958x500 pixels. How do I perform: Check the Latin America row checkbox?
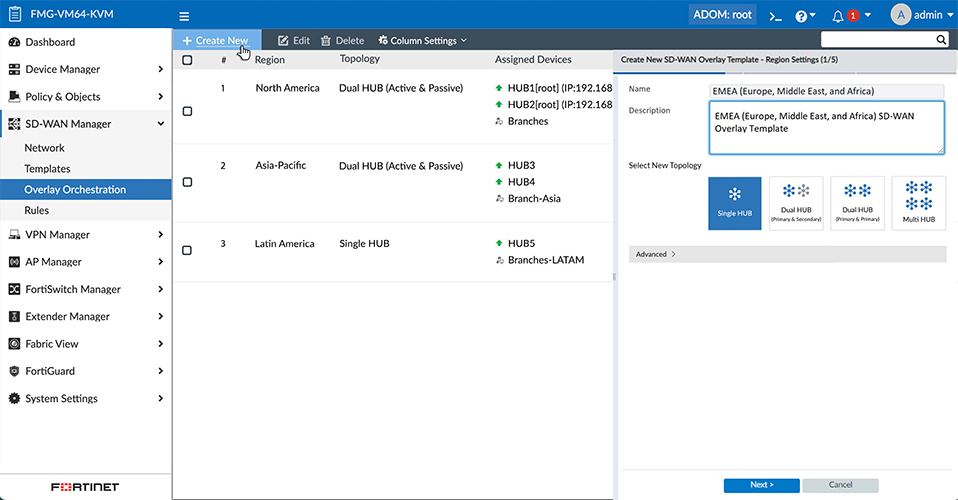click(x=188, y=251)
